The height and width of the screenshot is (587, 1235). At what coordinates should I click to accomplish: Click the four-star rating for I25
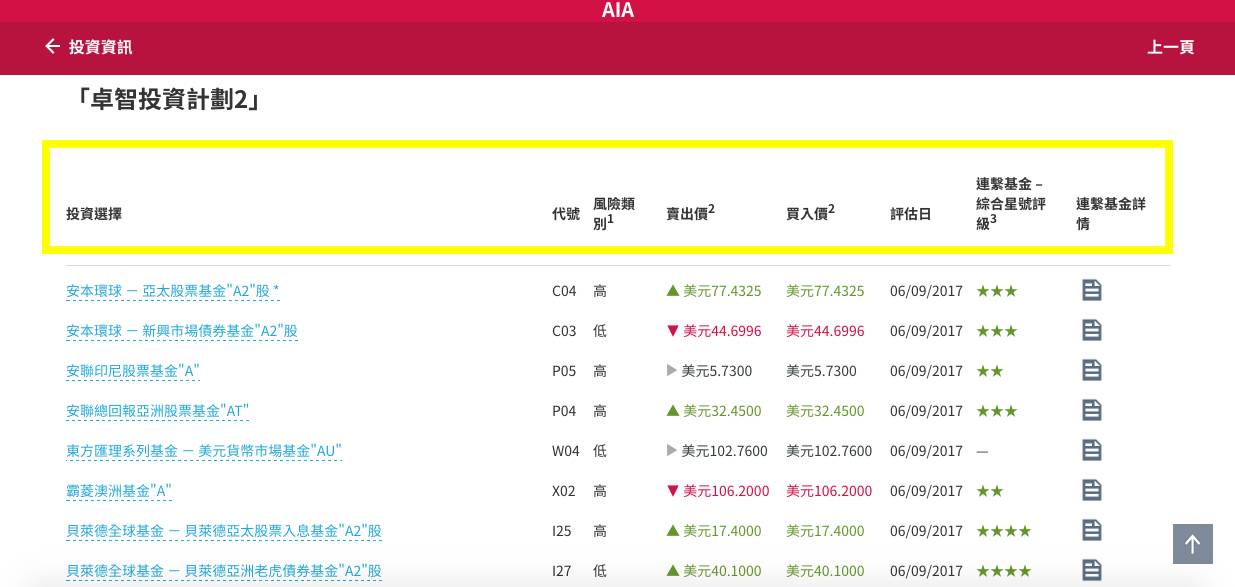click(1004, 531)
